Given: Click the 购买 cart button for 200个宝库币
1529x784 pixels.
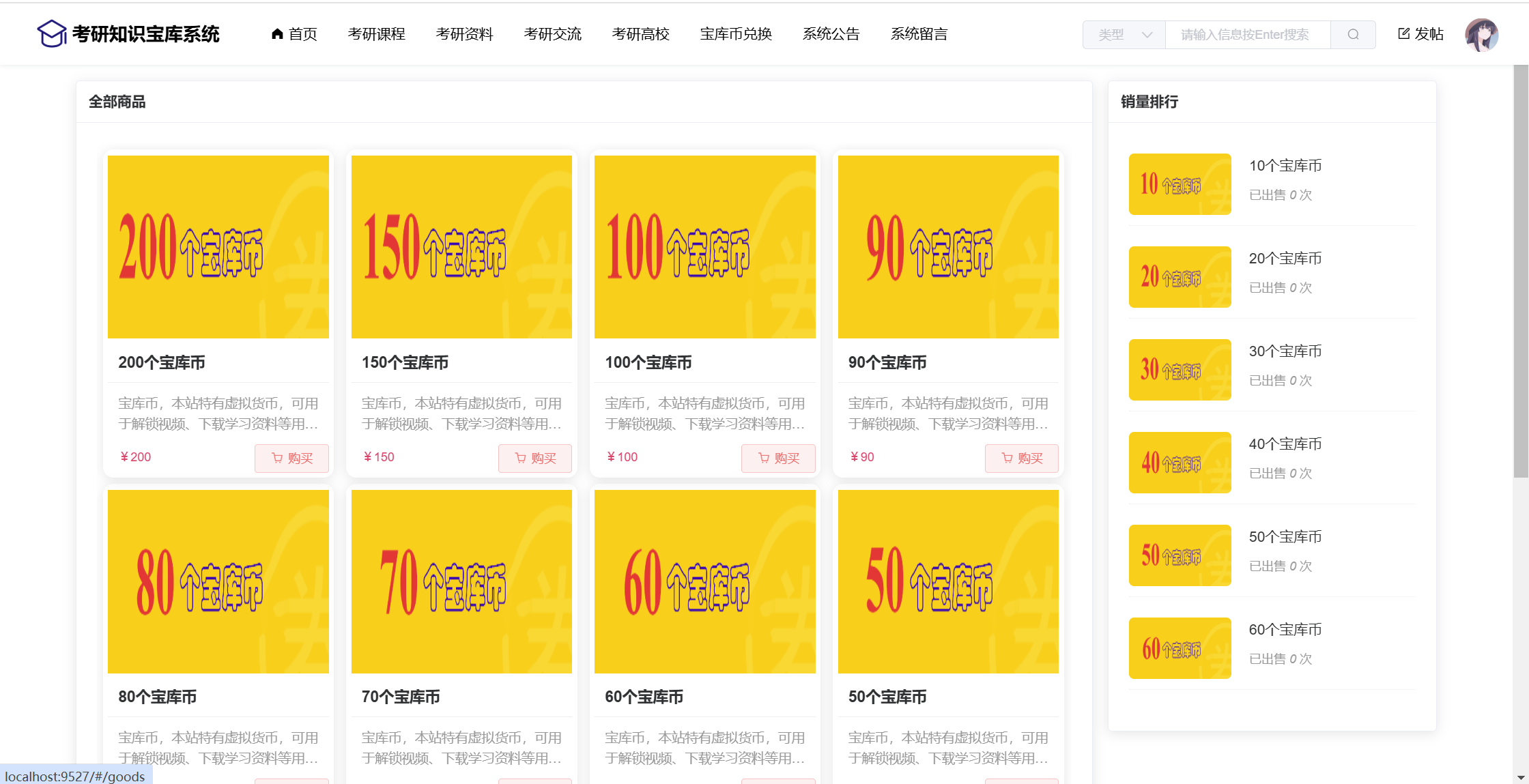Looking at the screenshot, I should pyautogui.click(x=291, y=458).
